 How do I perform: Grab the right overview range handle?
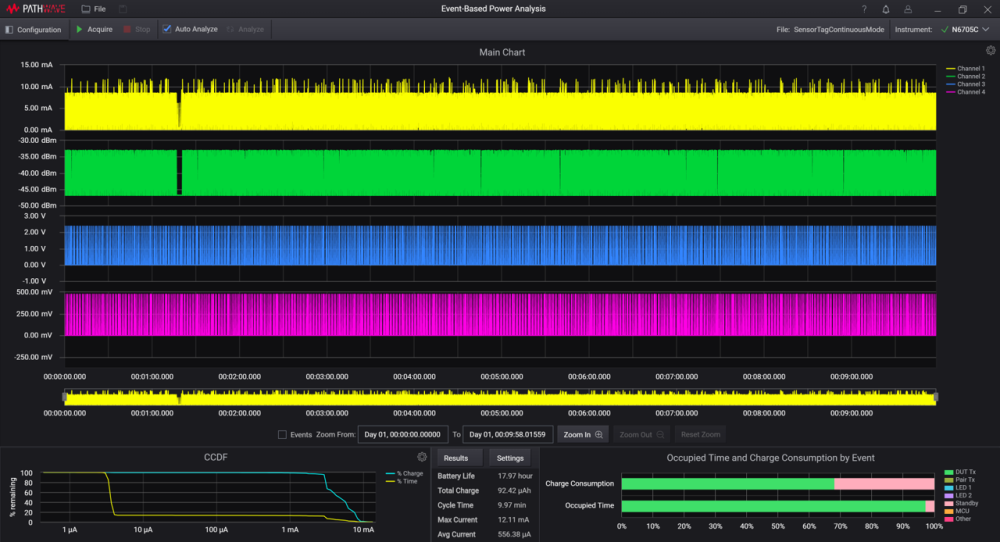(x=935, y=398)
